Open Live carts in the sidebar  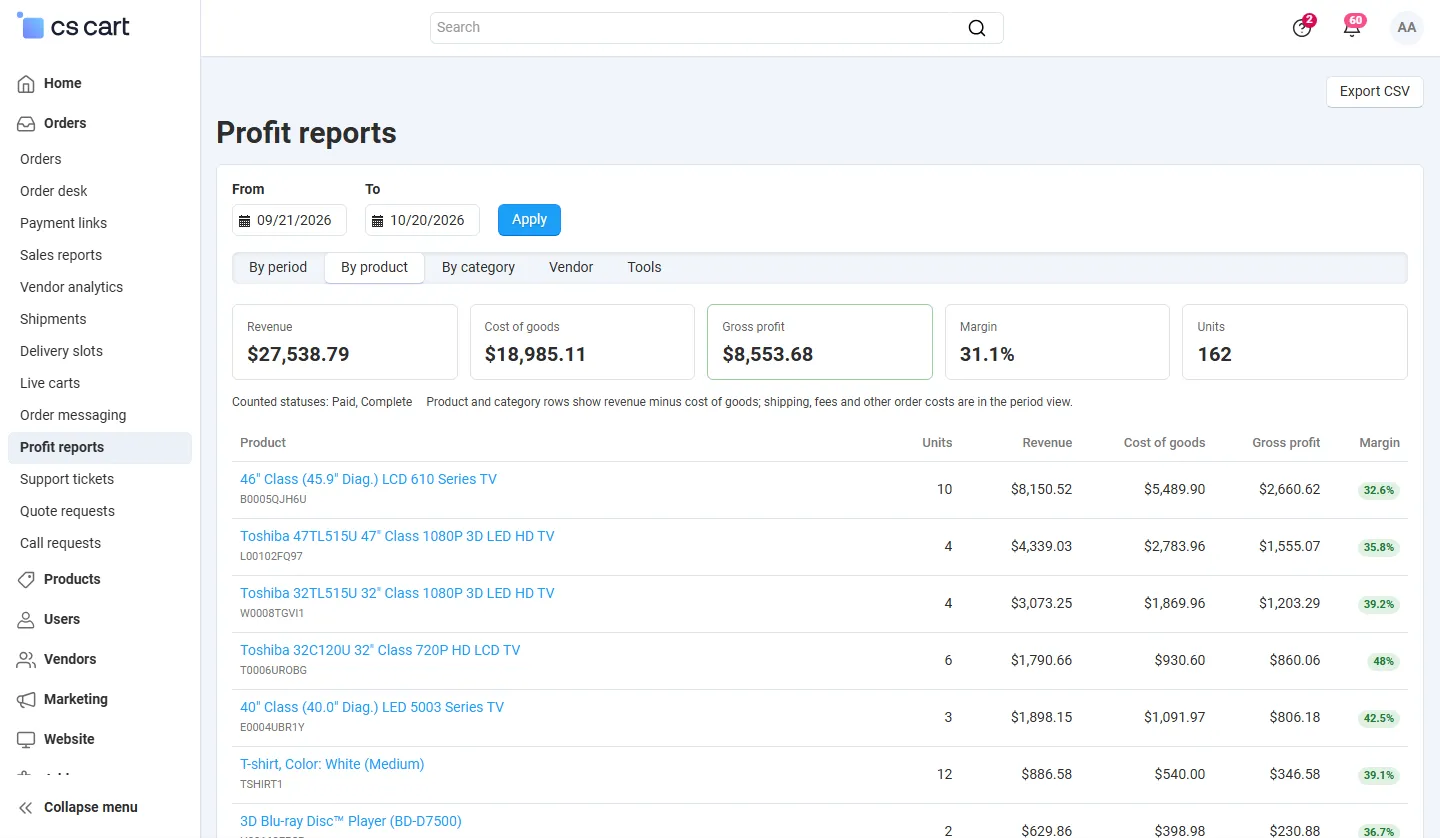(x=50, y=383)
